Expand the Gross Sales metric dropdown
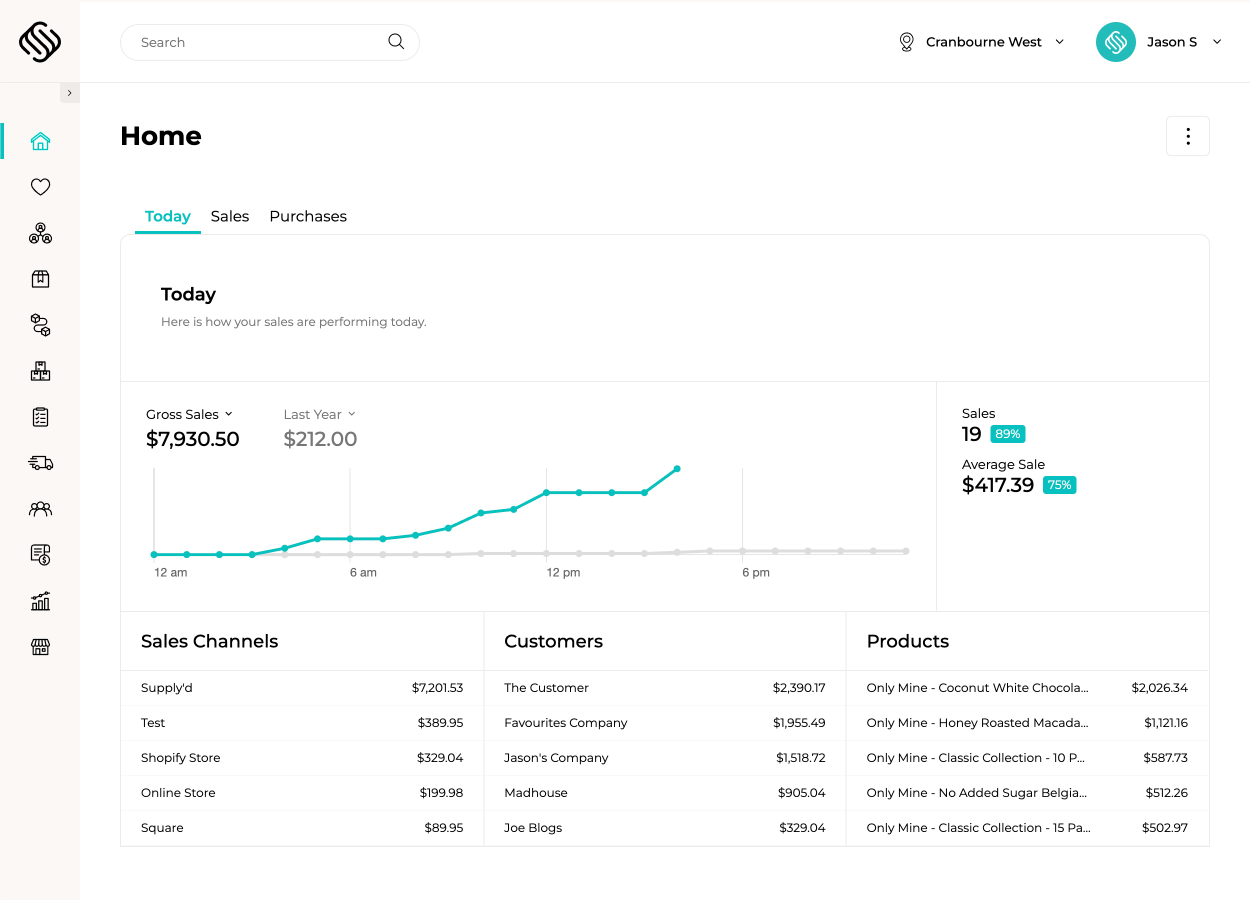 (189, 414)
